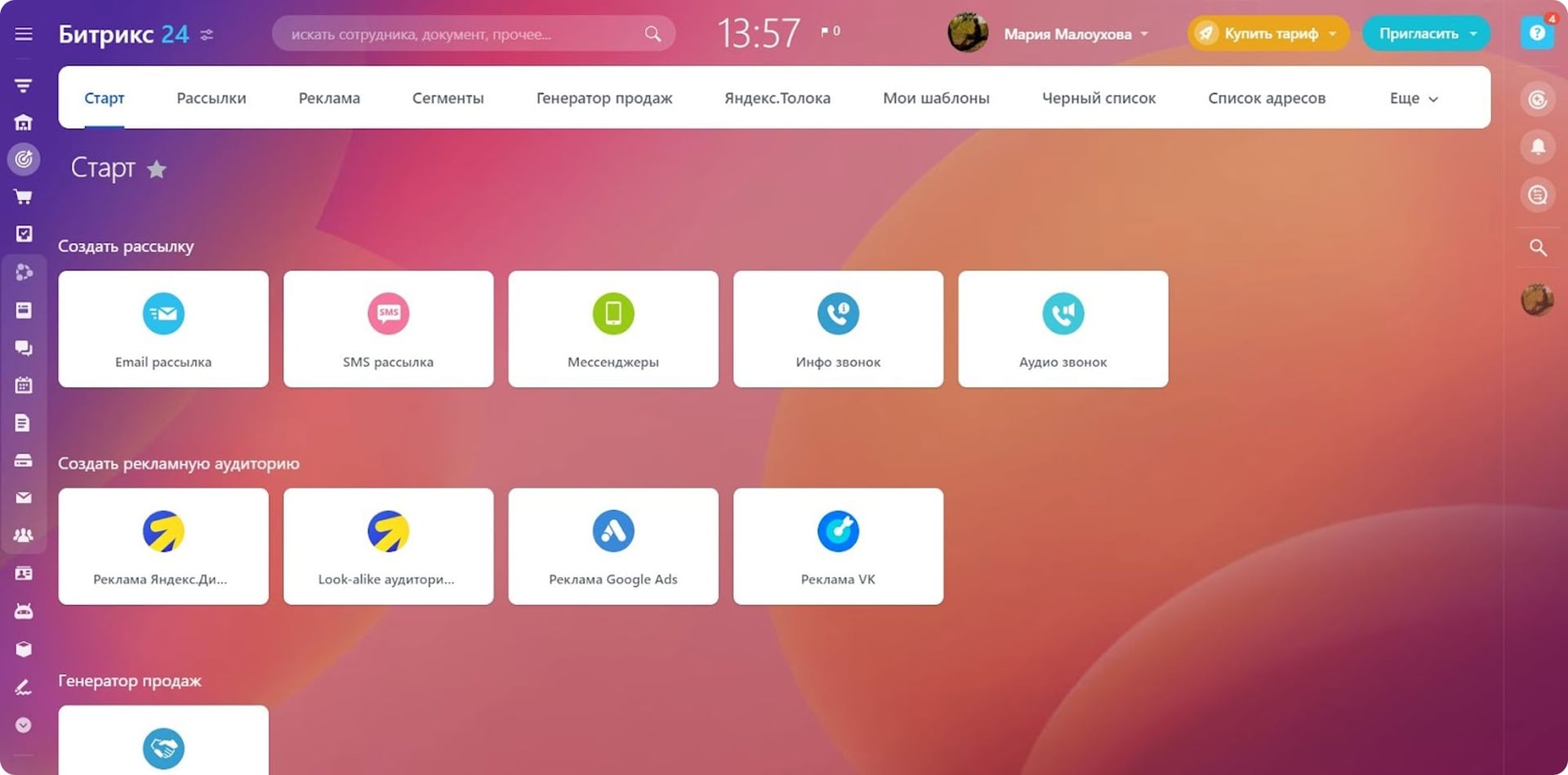Open the notifications bell in right panel
Image resolution: width=1568 pixels, height=775 pixels.
1538,147
